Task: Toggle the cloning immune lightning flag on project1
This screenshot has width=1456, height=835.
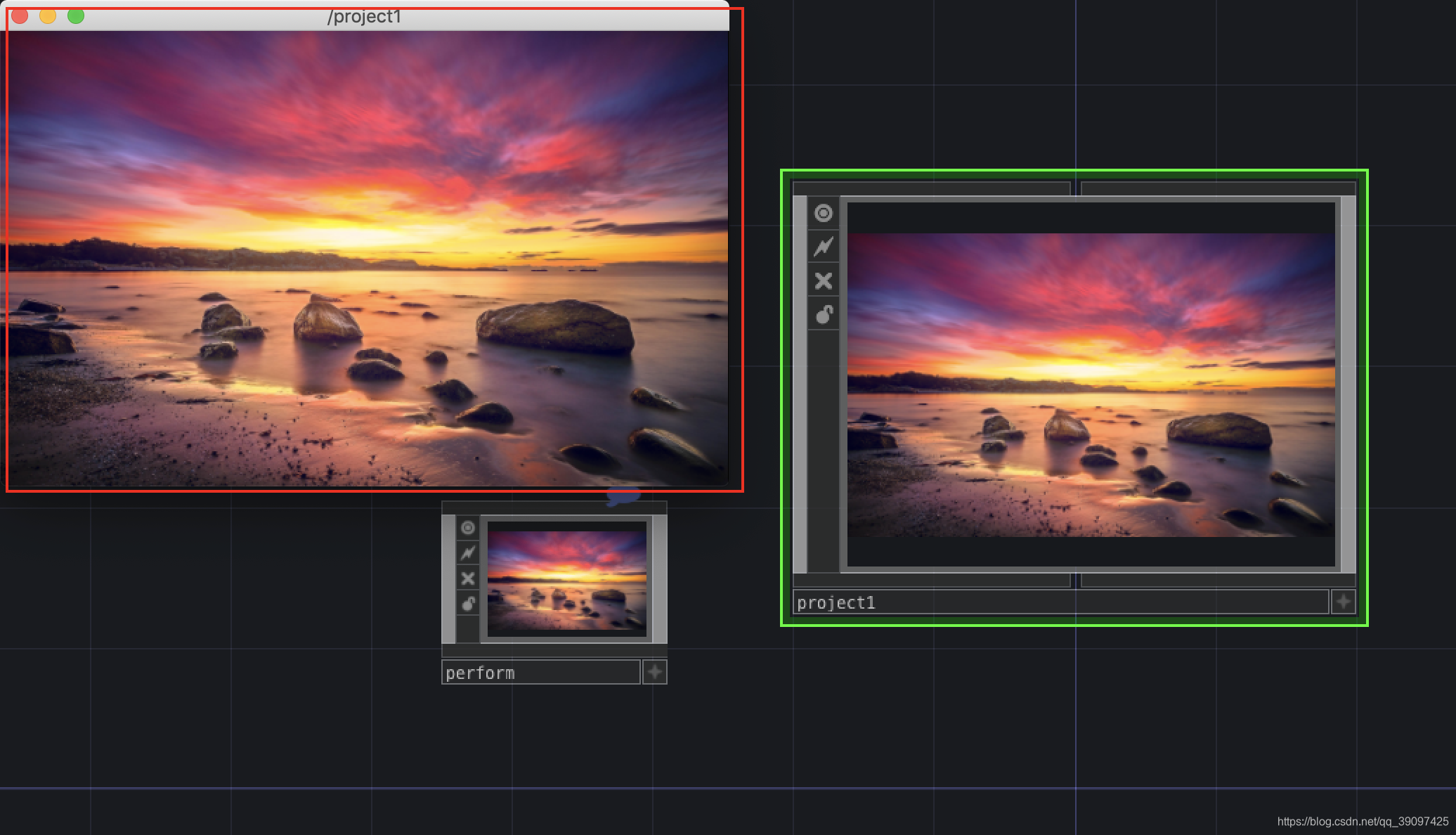Action: 824,247
